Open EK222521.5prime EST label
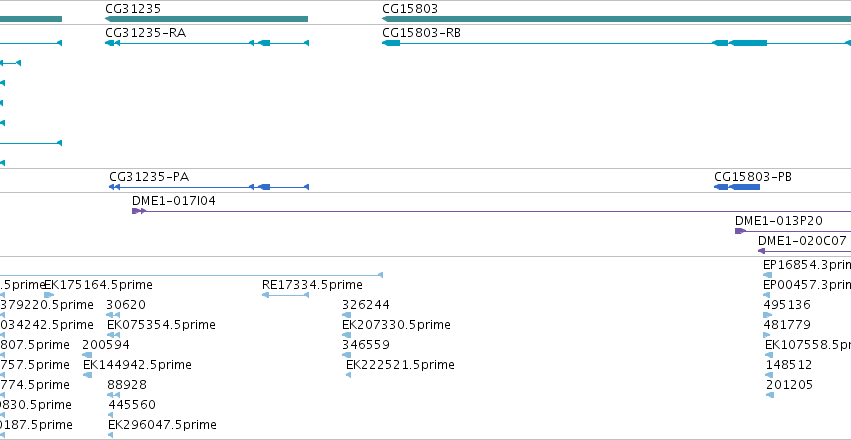This screenshot has width=851, height=440. pyautogui.click(x=401, y=365)
